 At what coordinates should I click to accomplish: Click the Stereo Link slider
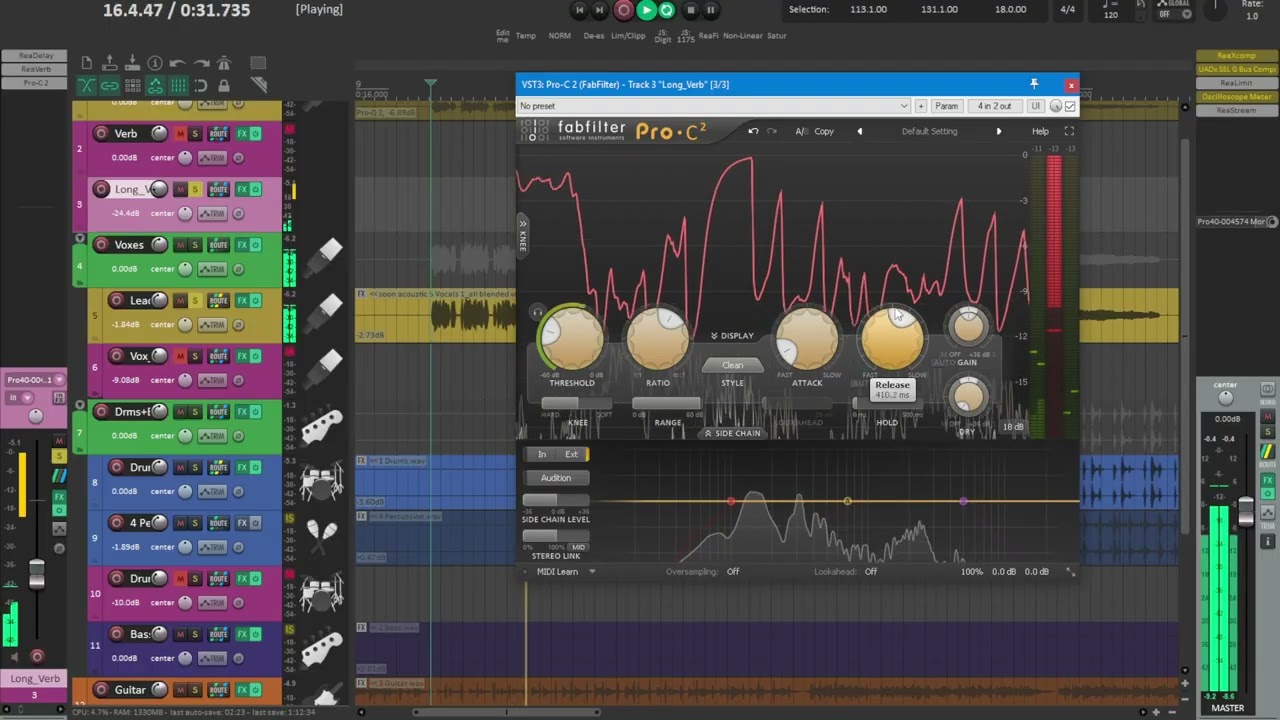[x=555, y=536]
